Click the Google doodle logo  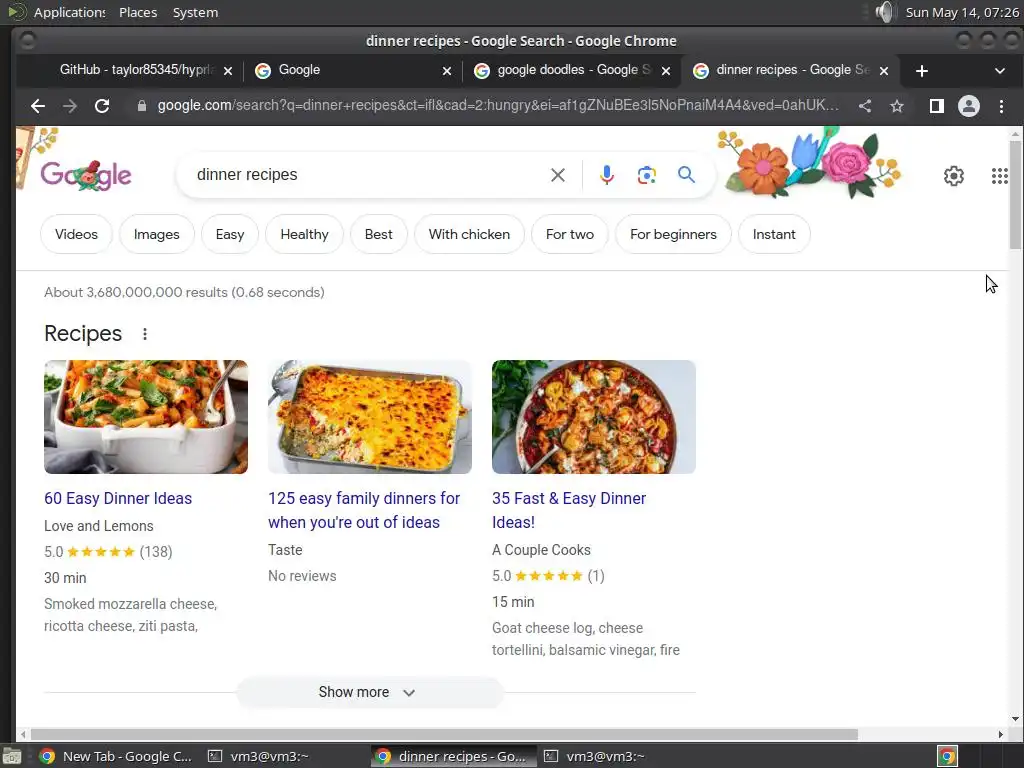coord(86,174)
